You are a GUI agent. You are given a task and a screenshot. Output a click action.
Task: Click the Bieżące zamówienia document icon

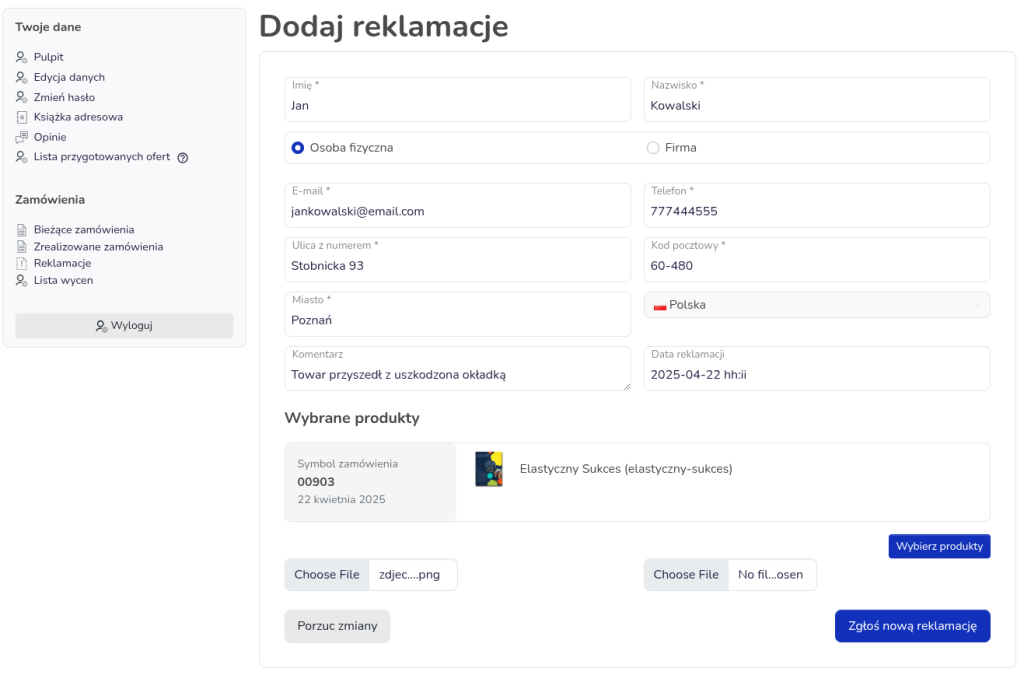21,230
